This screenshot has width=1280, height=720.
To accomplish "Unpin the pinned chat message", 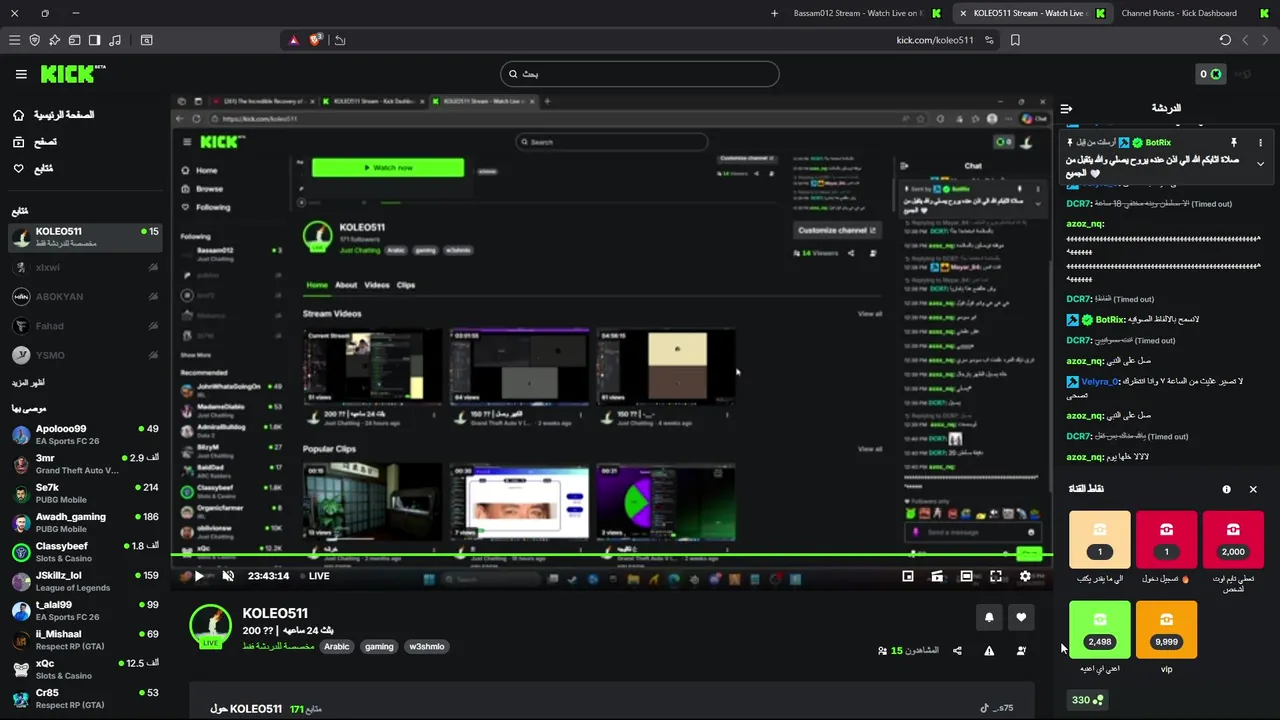I will [1234, 143].
